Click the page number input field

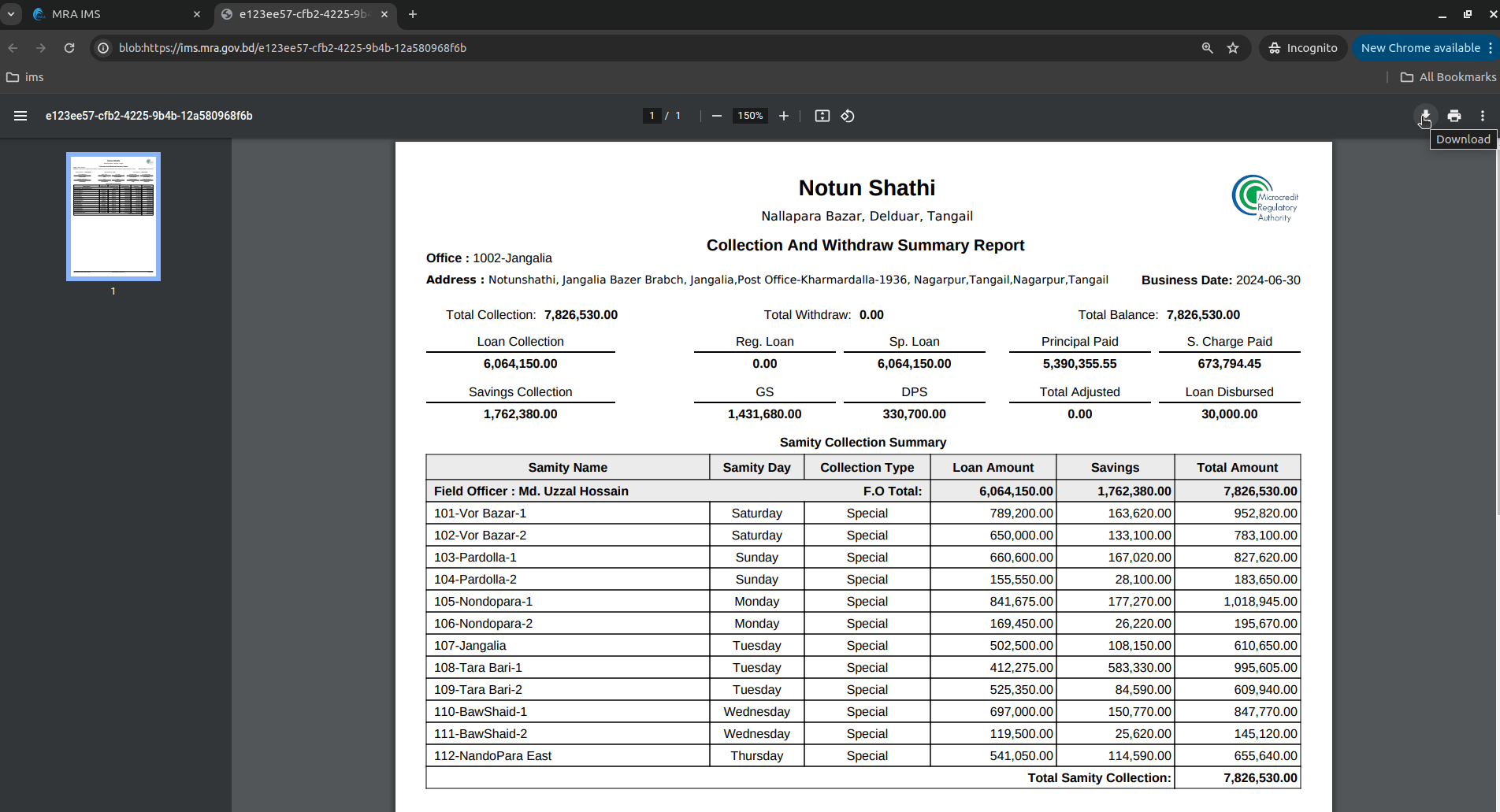652,116
